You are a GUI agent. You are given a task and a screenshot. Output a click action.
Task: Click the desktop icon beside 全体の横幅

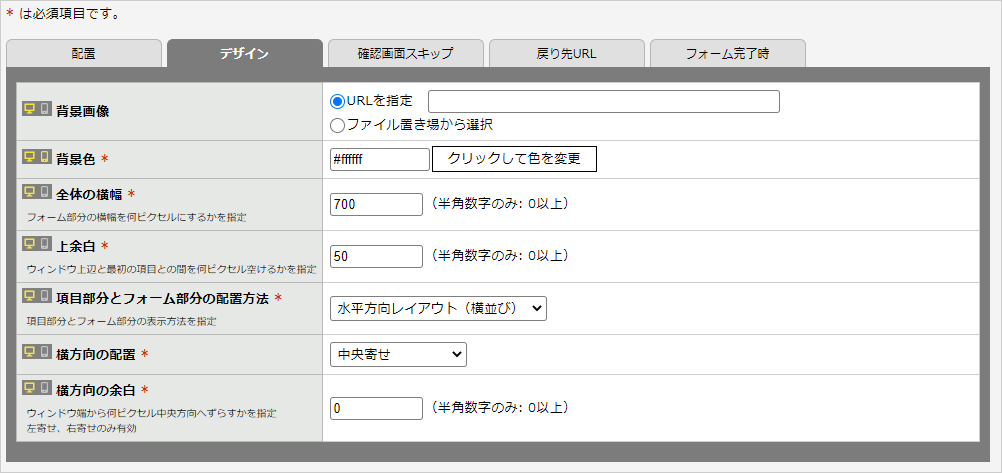(30, 192)
